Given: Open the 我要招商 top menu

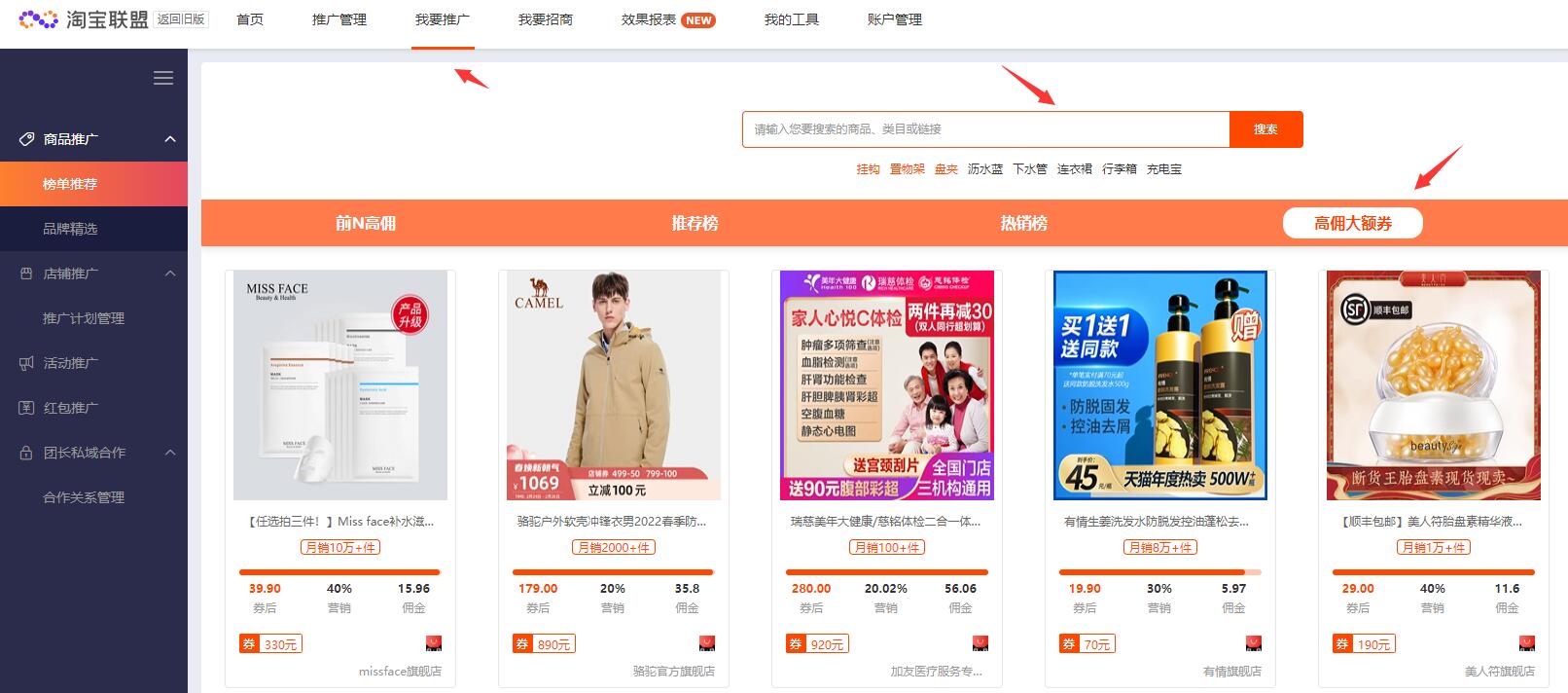Looking at the screenshot, I should (546, 19).
